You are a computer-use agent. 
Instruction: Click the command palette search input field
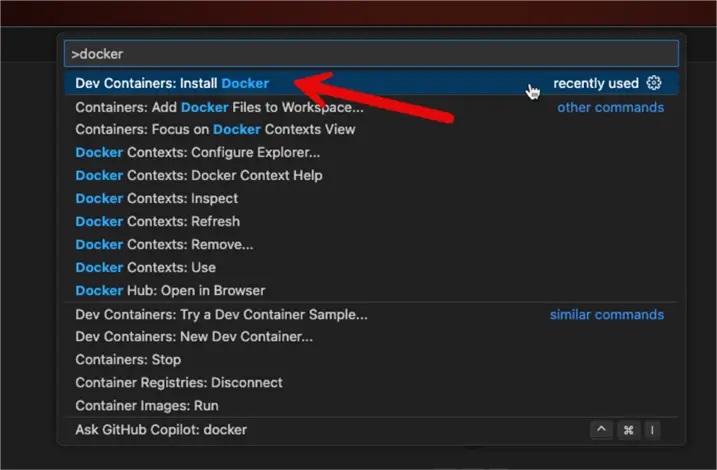tap(371, 53)
